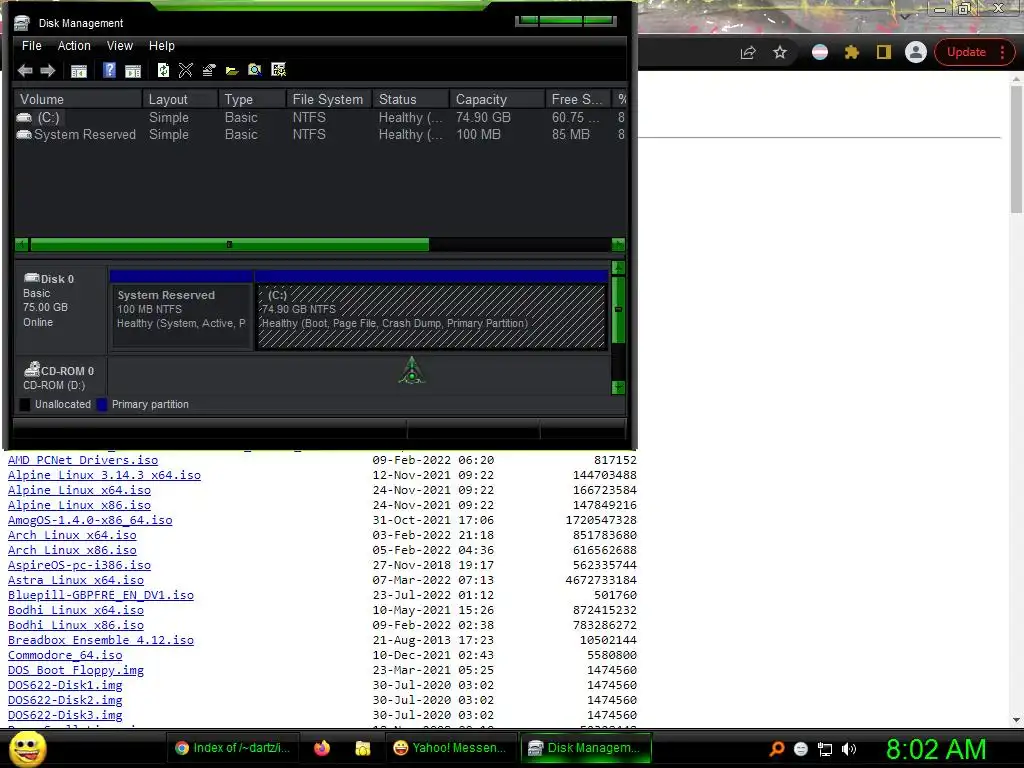
Task: Open the browser three-dot menu
Action: (x=1002, y=52)
